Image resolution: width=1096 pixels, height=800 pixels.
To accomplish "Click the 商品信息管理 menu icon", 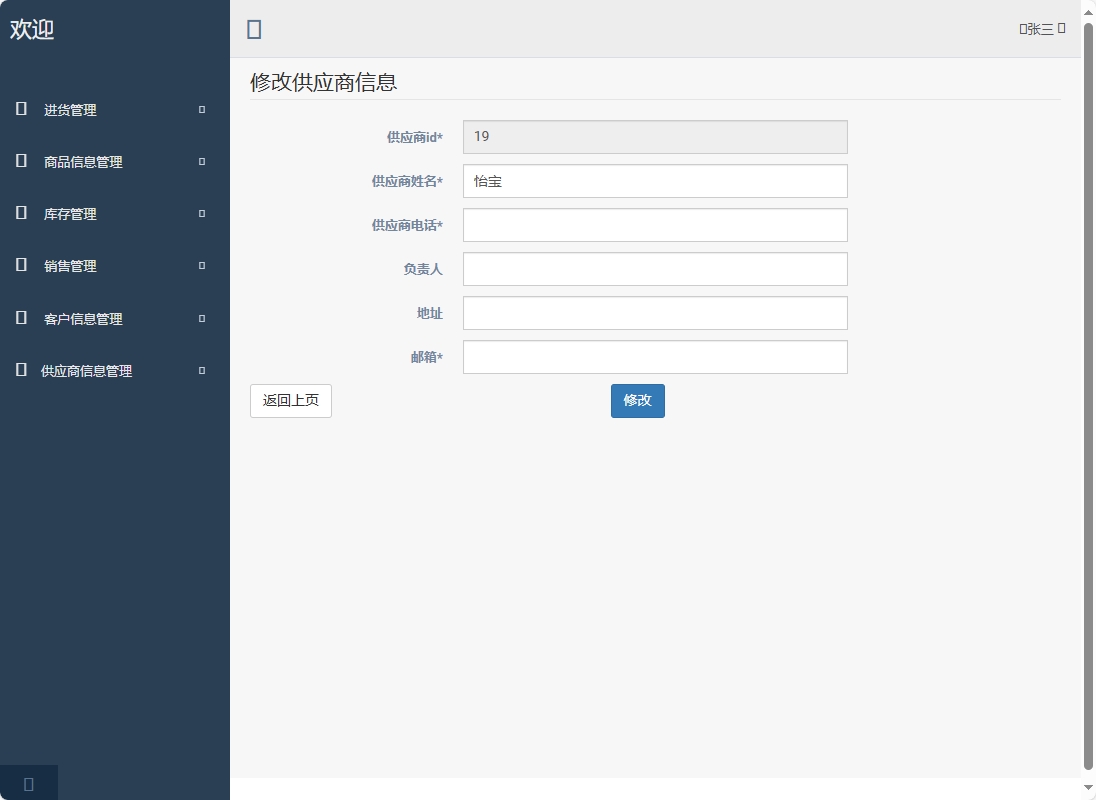I will coord(21,161).
